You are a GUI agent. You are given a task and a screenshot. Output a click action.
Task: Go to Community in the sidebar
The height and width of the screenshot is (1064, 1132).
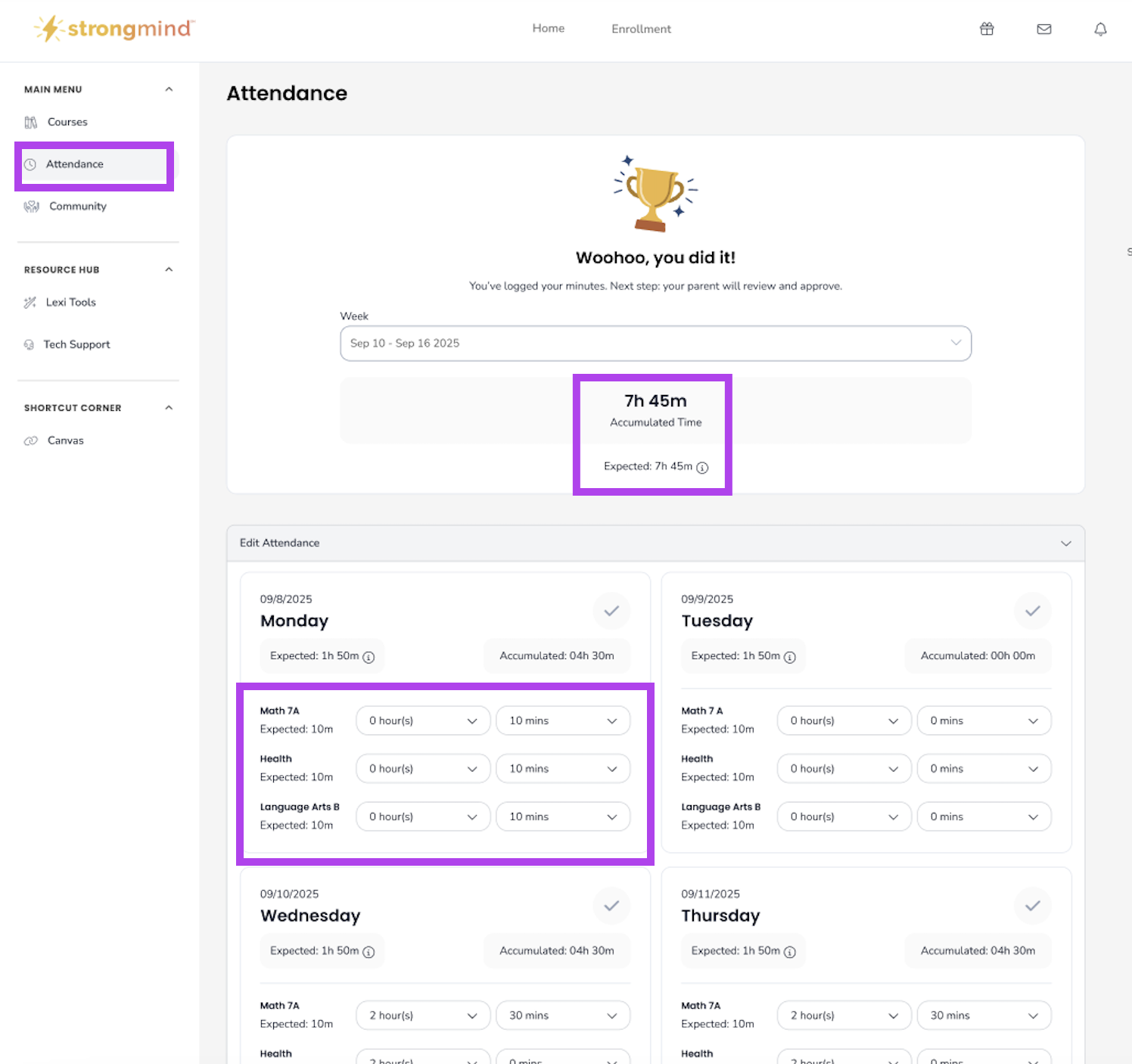[x=77, y=206]
